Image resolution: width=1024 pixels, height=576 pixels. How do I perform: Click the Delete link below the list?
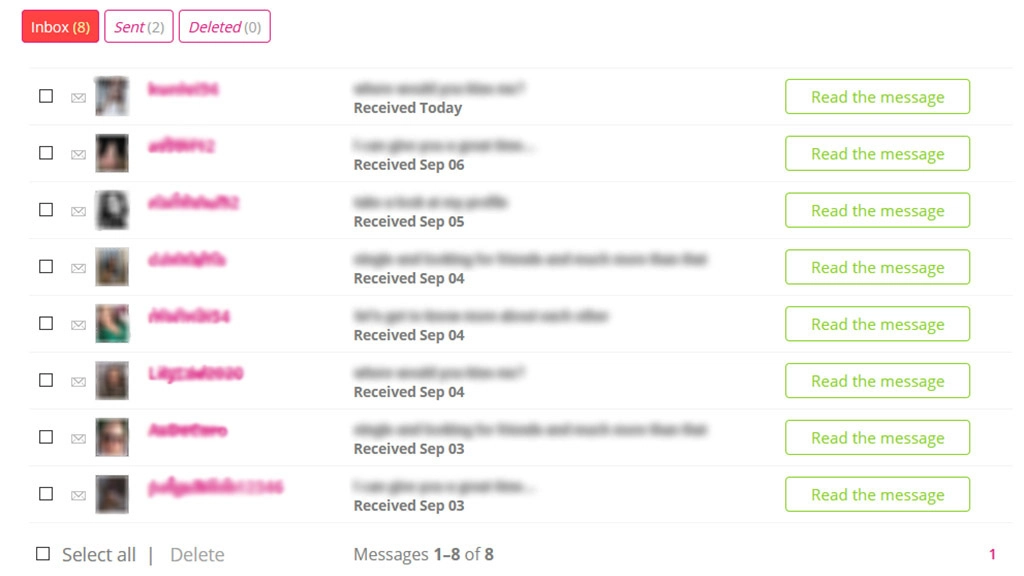(197, 555)
